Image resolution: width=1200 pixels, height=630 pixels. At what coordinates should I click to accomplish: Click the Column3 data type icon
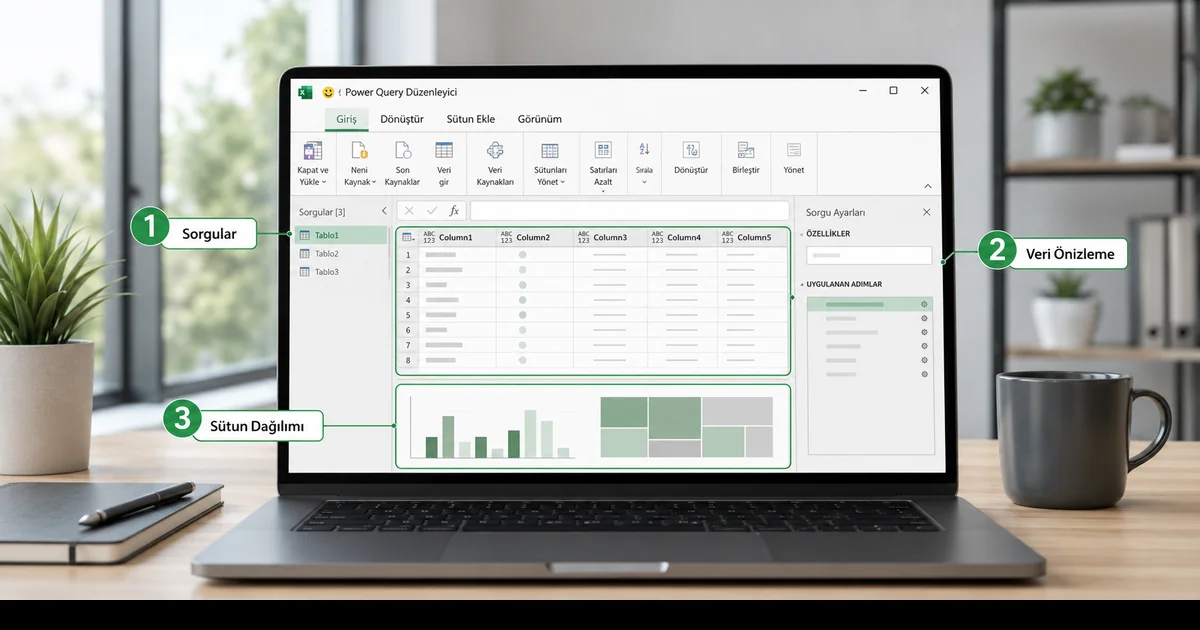584,238
